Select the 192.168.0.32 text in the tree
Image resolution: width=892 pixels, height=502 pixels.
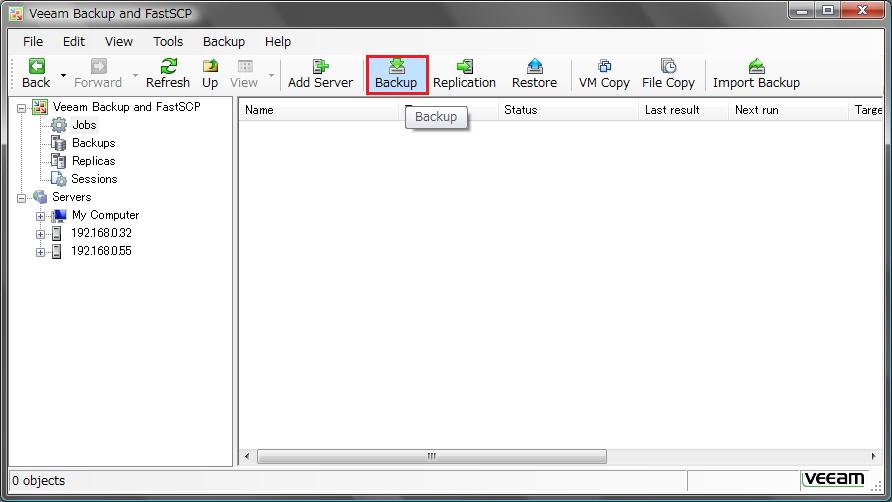point(101,233)
